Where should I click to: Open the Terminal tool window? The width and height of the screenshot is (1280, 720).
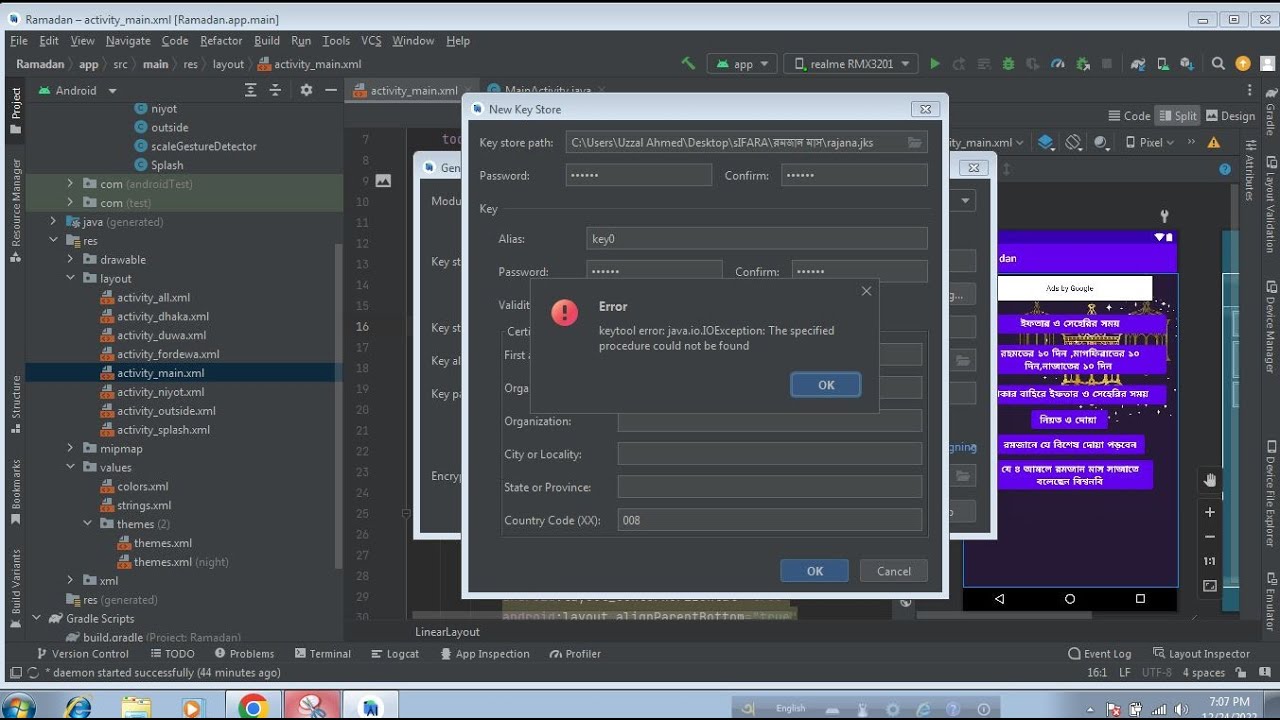[322, 654]
